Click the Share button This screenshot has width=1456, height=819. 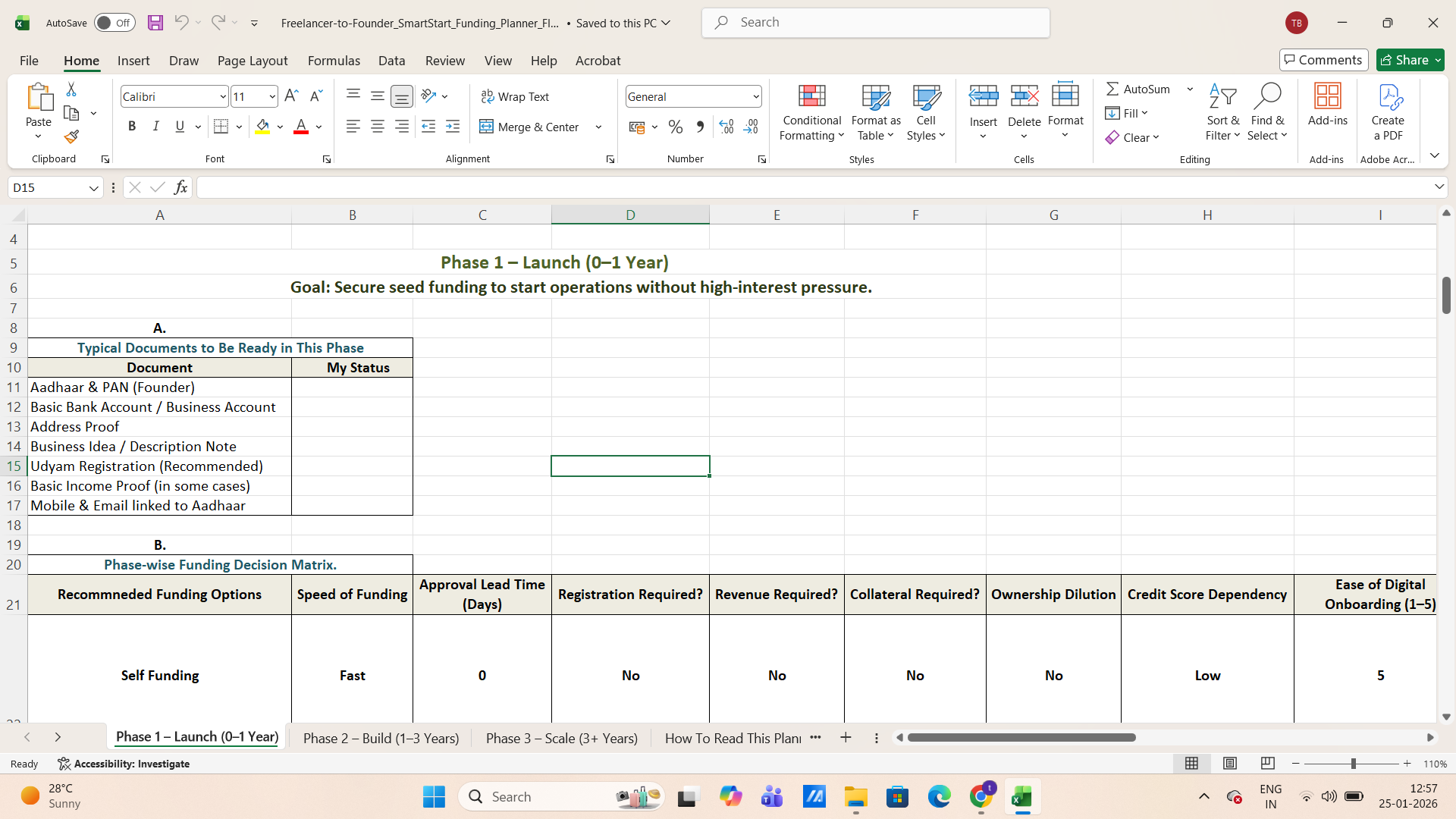(x=1409, y=60)
